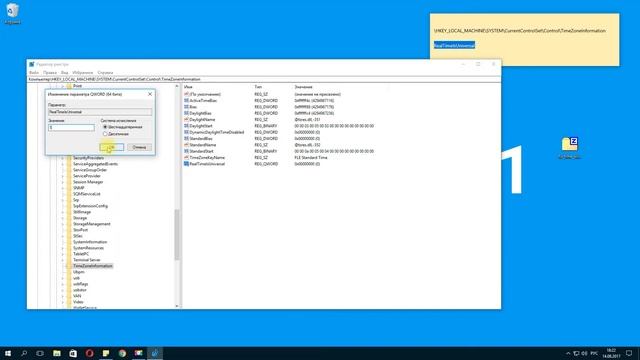Expand the Terminal Server tree node
The image size is (640, 360).
(x=62, y=260)
